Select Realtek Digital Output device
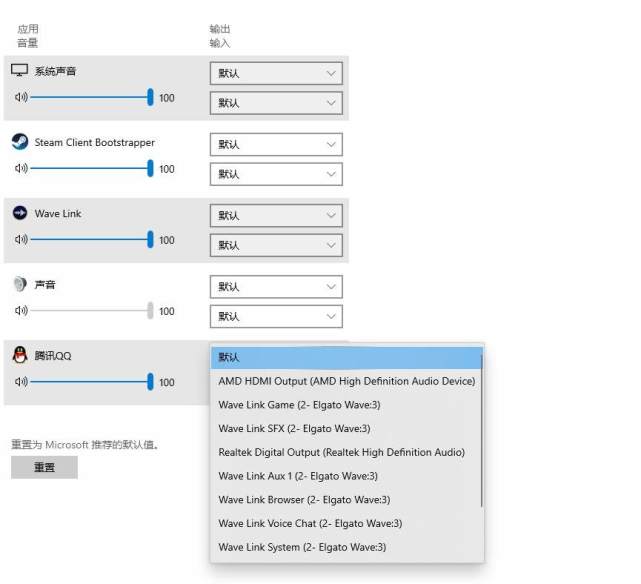Image resolution: width=641 pixels, height=584 pixels. click(x=346, y=452)
